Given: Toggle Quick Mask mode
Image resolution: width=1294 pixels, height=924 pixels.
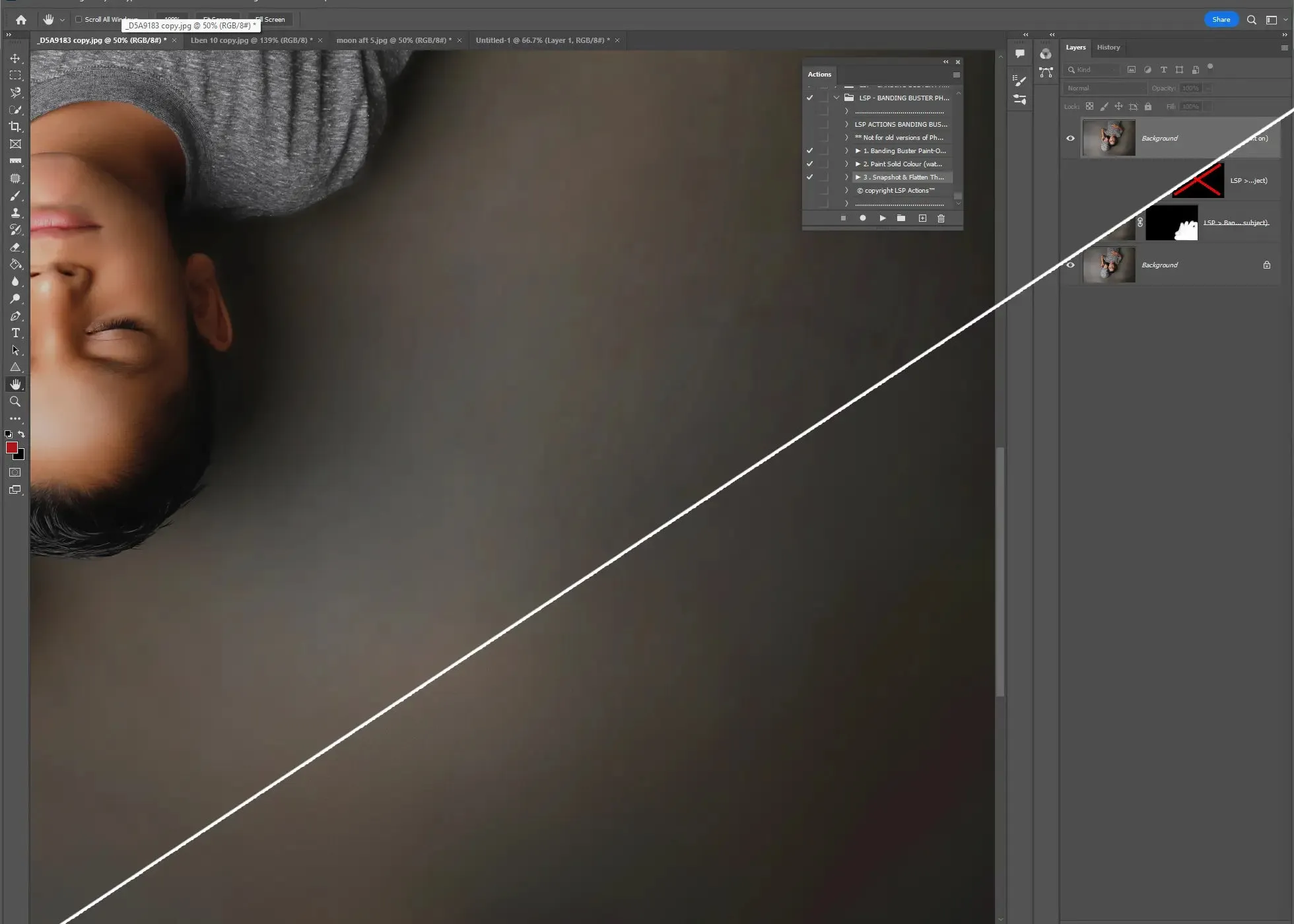Looking at the screenshot, I should [x=15, y=473].
